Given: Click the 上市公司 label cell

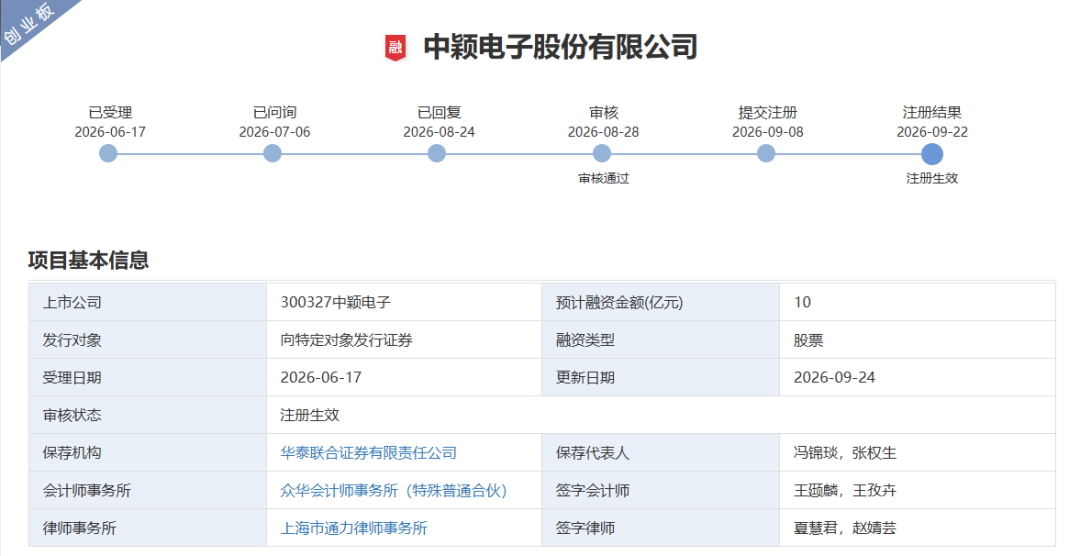Looking at the screenshot, I should pos(147,302).
